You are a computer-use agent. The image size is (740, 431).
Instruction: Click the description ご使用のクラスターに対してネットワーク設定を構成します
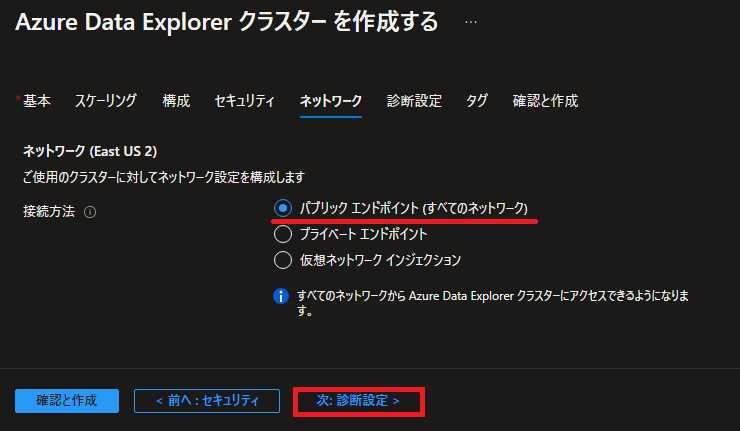pos(164,177)
